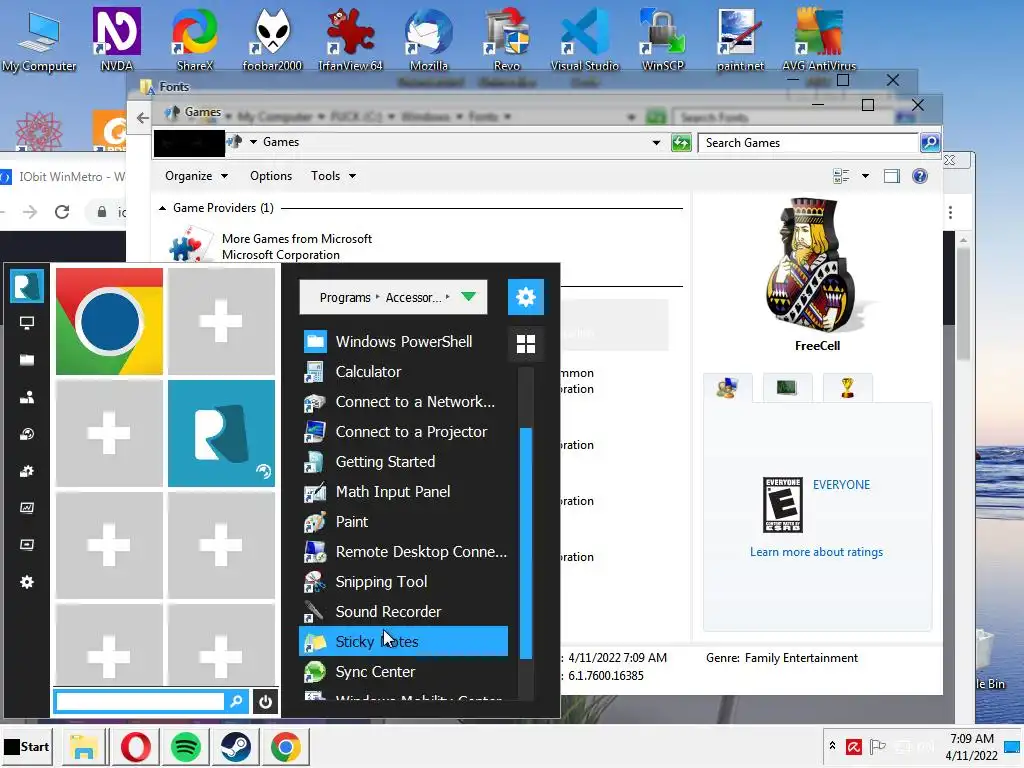This screenshot has width=1024, height=768.
Task: Launch Snipping Tool
Action: click(404, 582)
